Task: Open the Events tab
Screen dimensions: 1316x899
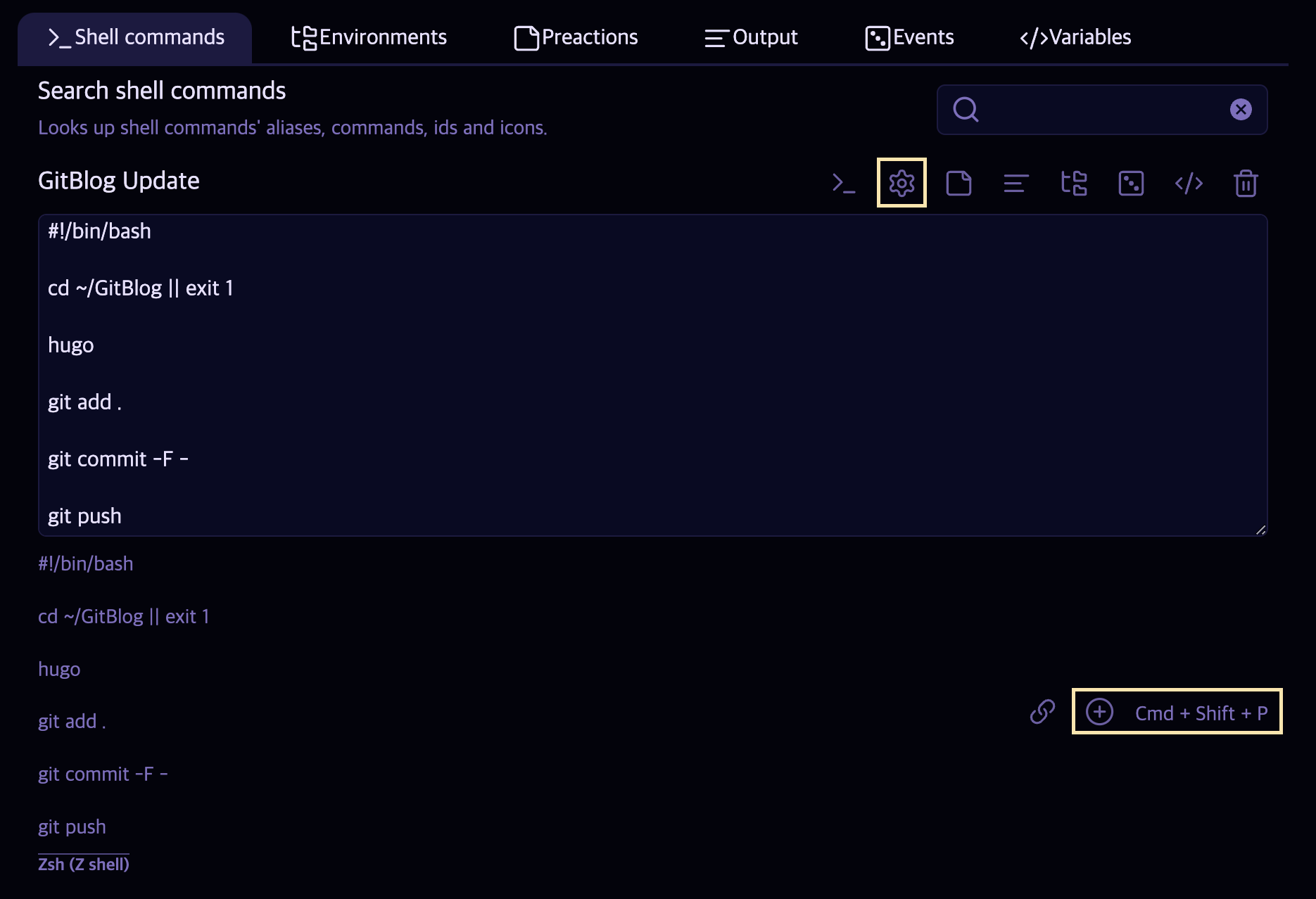Action: 909,37
